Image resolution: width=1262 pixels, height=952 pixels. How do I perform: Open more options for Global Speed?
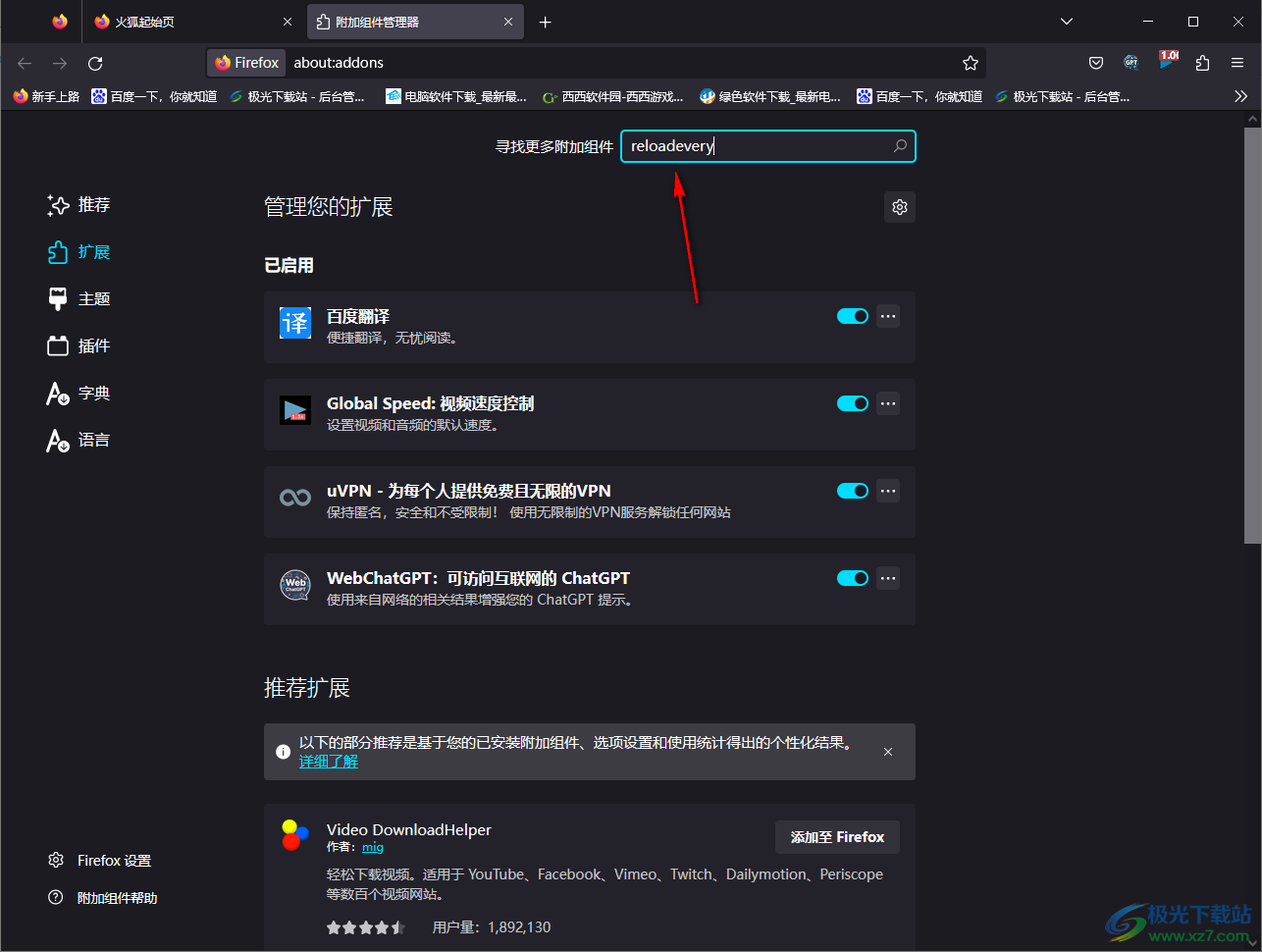(888, 403)
